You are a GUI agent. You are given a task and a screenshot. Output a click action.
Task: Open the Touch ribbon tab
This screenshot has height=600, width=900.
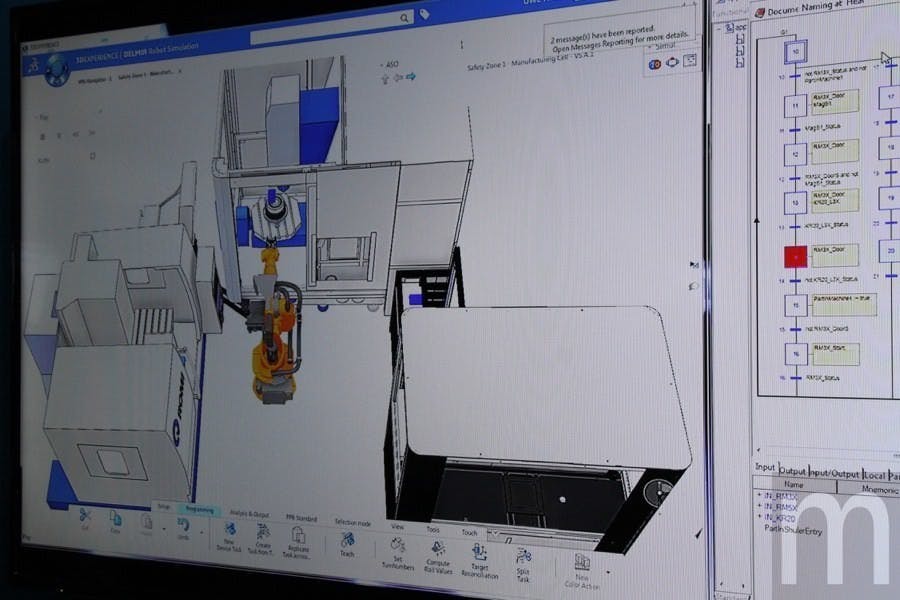coord(470,533)
